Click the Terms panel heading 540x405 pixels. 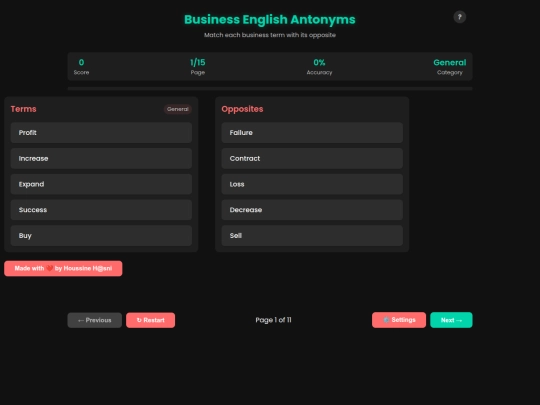(x=23, y=109)
